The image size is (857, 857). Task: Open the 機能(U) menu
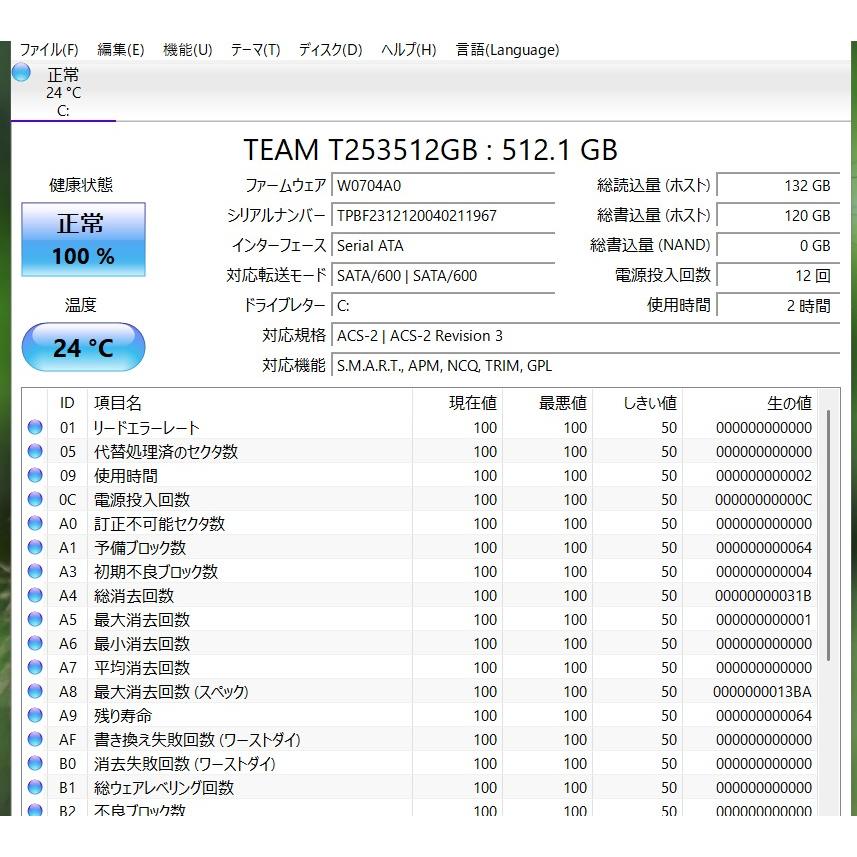pyautogui.click(x=187, y=50)
